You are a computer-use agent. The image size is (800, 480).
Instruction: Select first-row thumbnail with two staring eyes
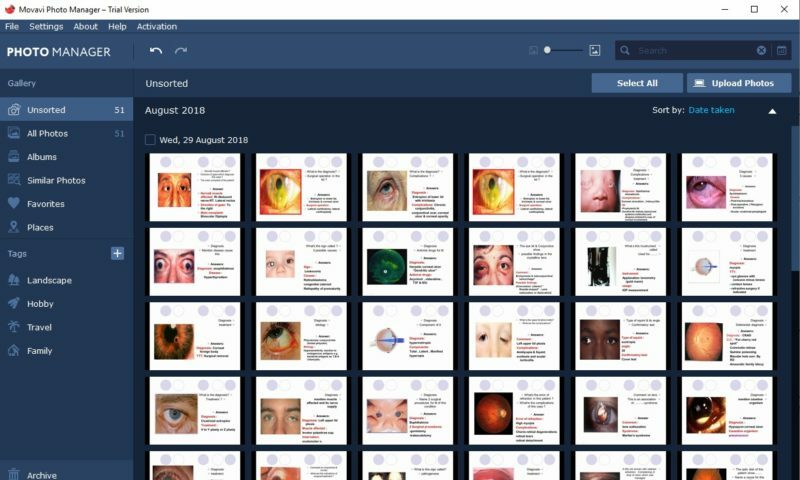[194, 187]
